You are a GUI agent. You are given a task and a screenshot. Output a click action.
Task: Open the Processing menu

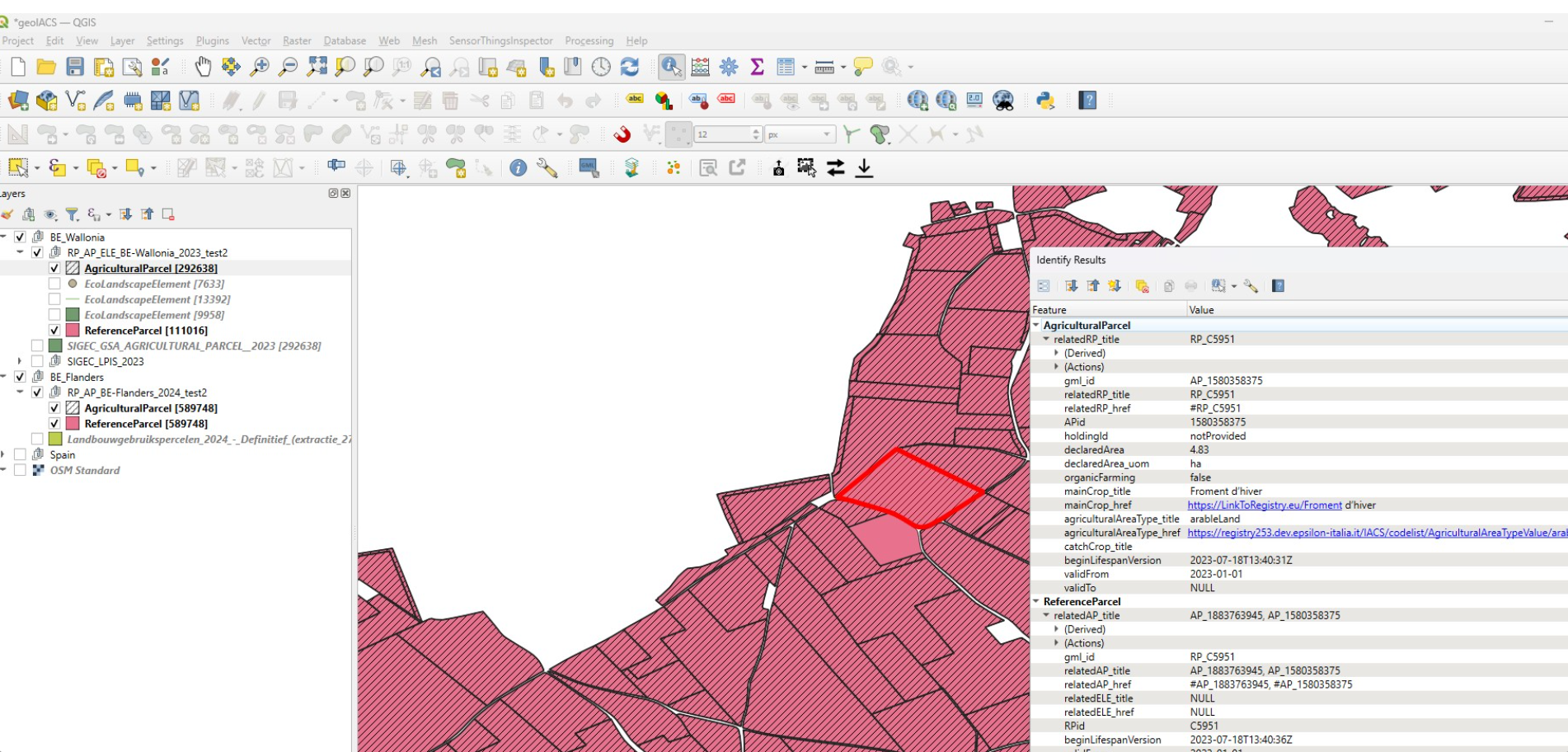pyautogui.click(x=589, y=40)
